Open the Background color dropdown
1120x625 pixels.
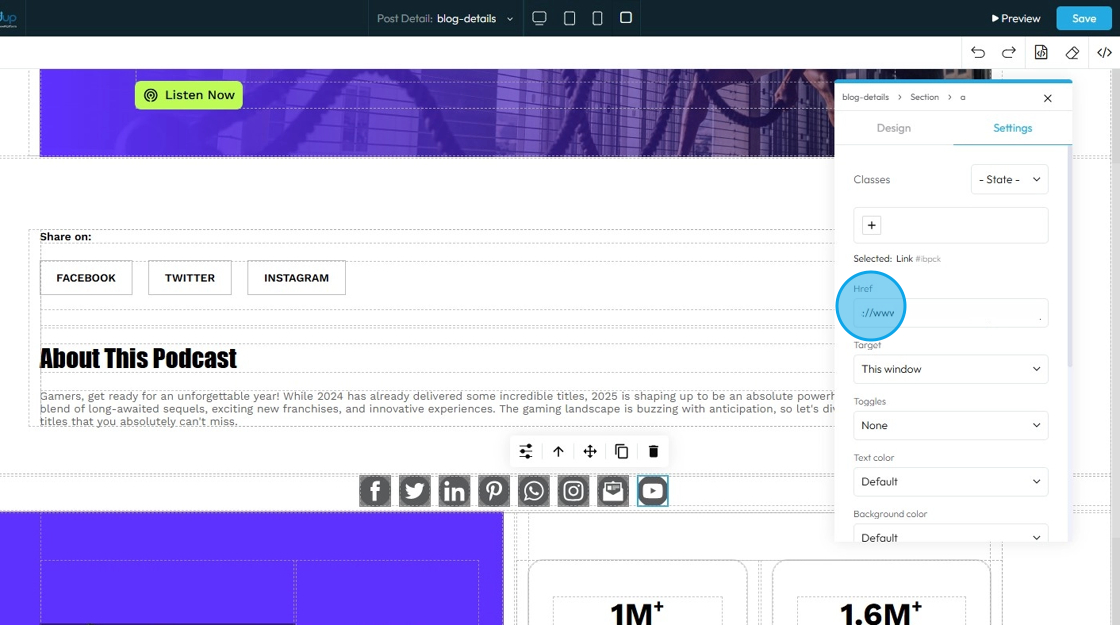pos(951,535)
